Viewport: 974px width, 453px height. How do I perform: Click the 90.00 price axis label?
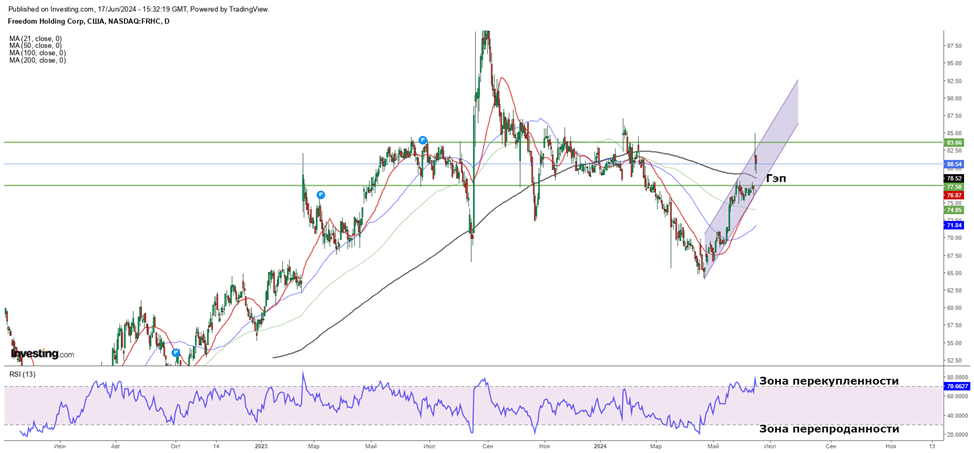pos(955,98)
